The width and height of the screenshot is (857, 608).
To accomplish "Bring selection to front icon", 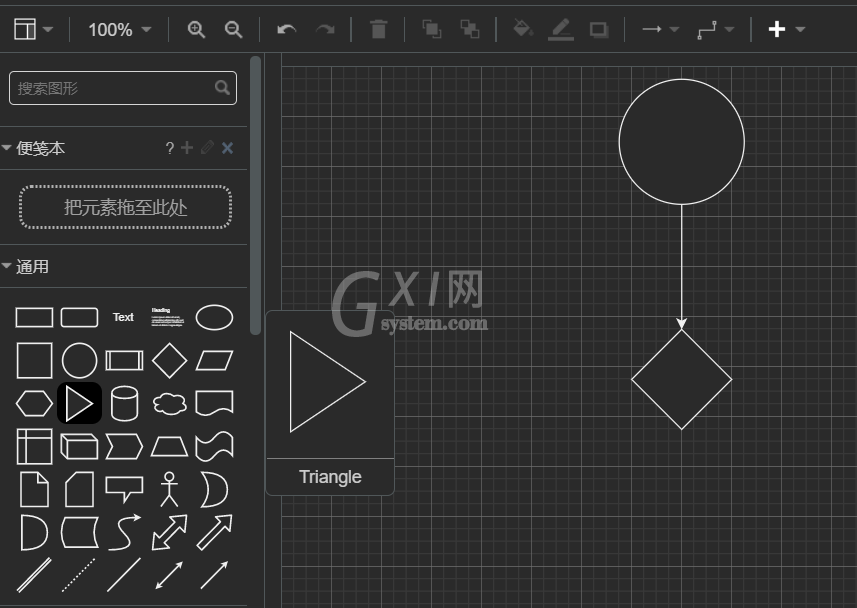I will [432, 29].
